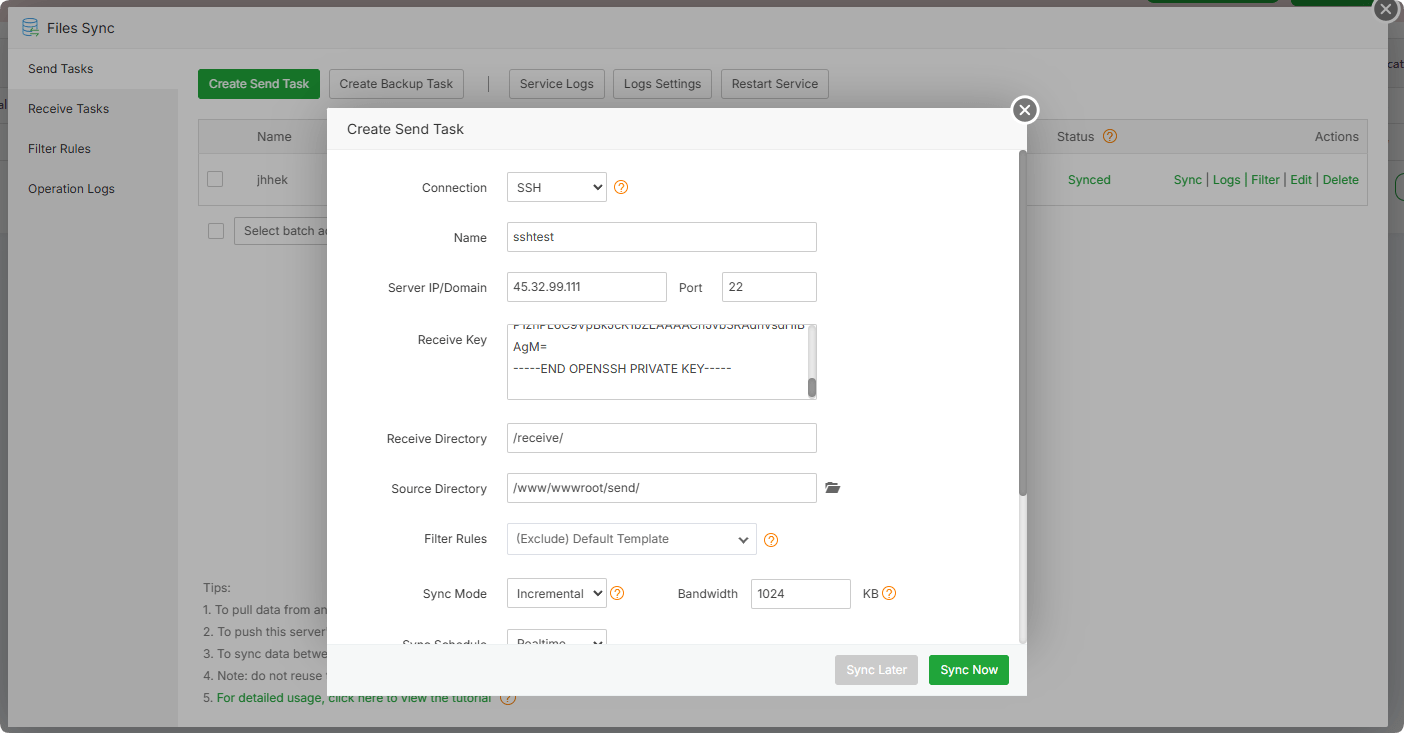Open Logs Settings
Screen dimensions: 1404x733
[x=662, y=84]
